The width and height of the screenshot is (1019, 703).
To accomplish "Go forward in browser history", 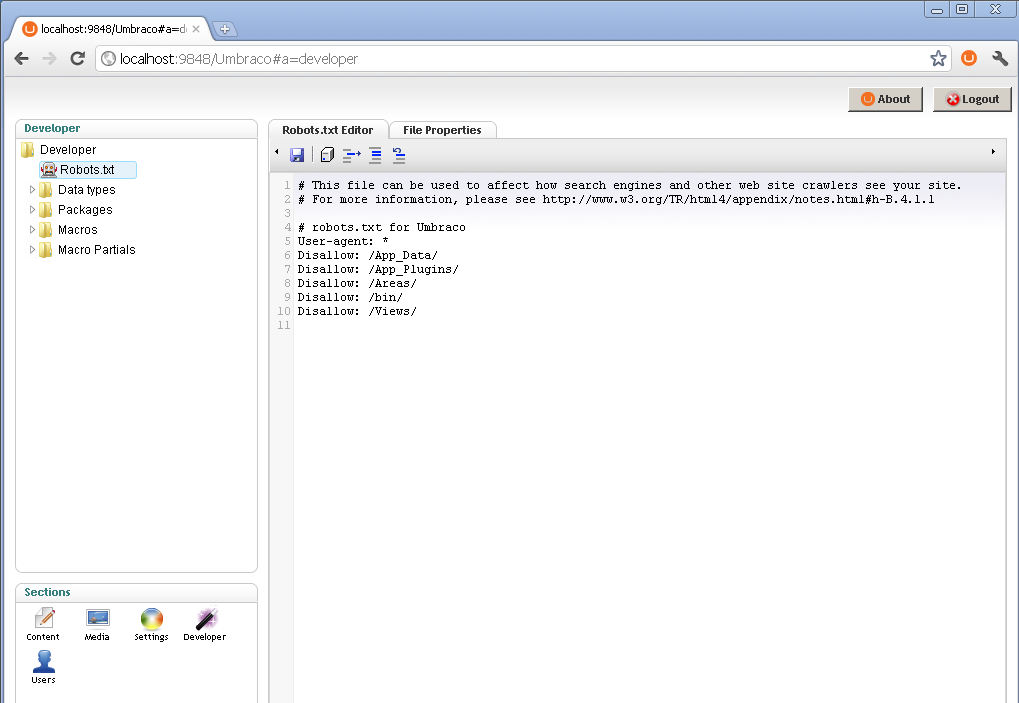I will [49, 58].
